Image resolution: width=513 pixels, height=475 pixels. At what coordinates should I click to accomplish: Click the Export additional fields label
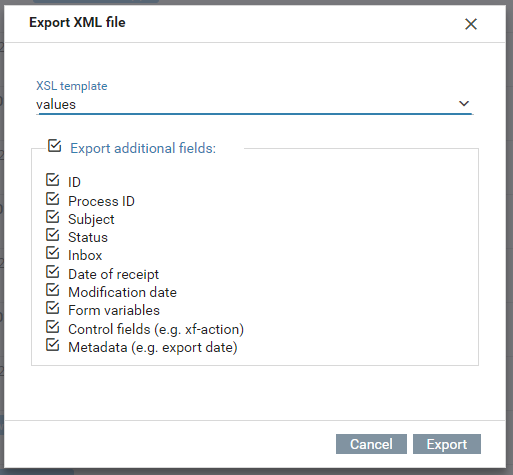(143, 148)
